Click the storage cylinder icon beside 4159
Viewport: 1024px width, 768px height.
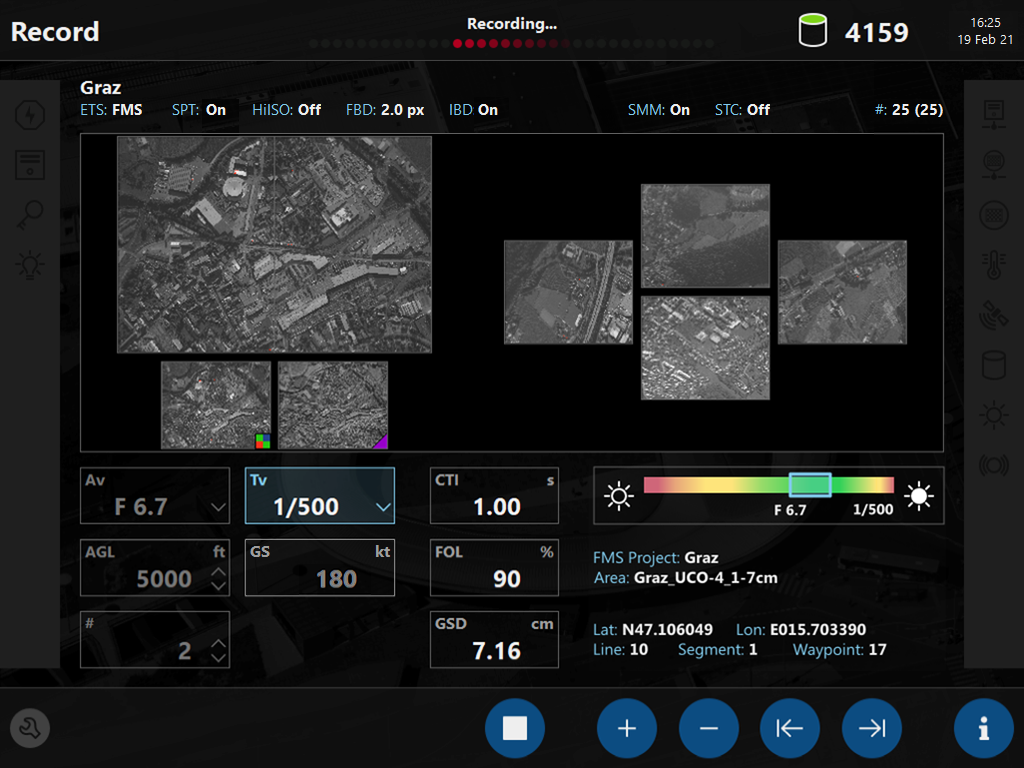tap(813, 31)
